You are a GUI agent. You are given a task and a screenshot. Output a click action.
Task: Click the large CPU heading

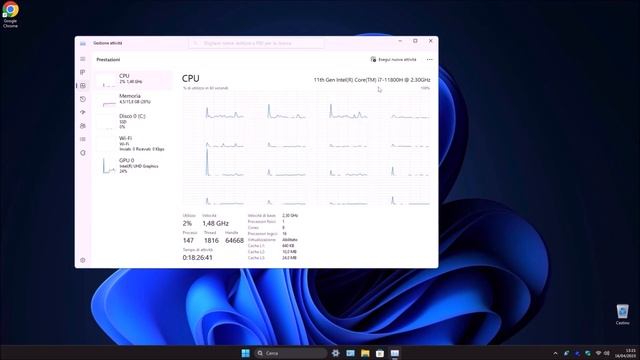click(x=191, y=78)
